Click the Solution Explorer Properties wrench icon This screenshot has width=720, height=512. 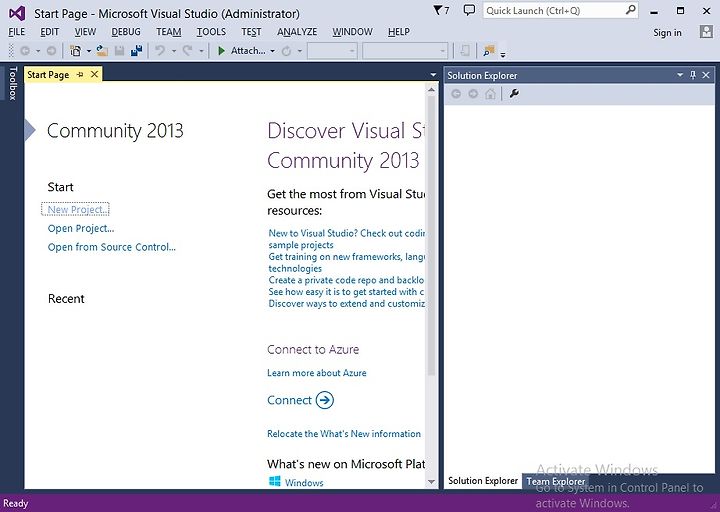point(514,94)
